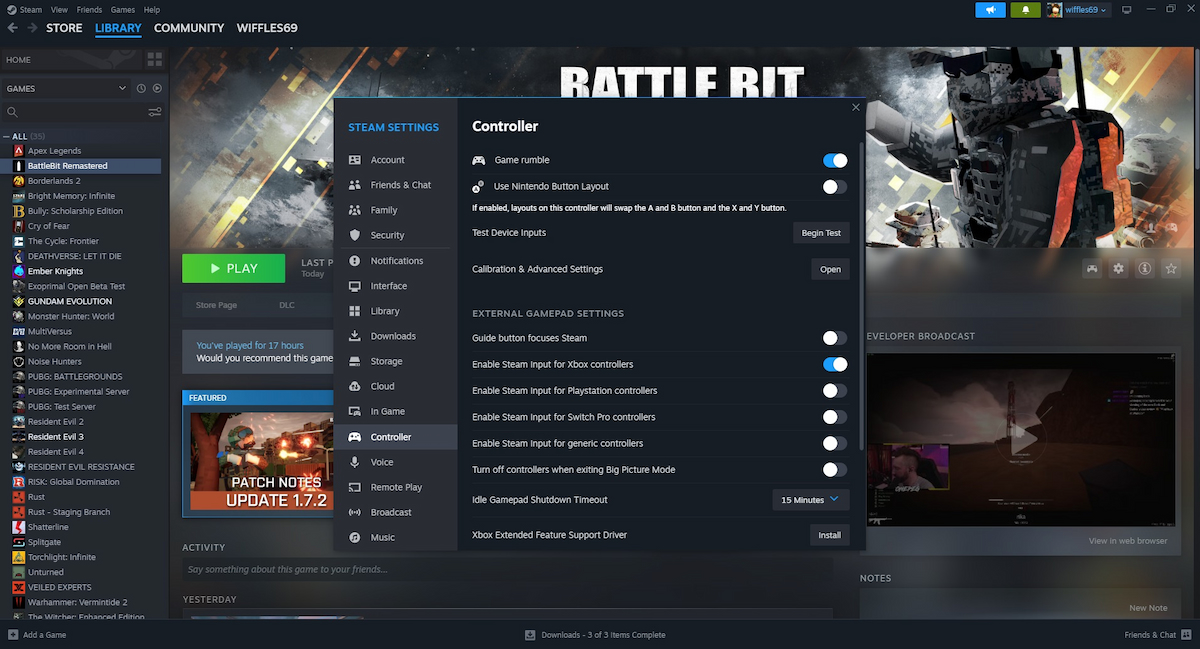The width and height of the screenshot is (1200, 649).
Task: Enable Use Nintendo Button Layout toggle
Action: (834, 187)
